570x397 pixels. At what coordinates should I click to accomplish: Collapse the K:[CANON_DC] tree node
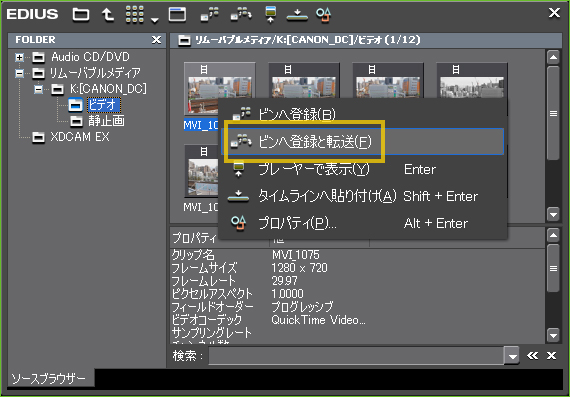point(39,89)
